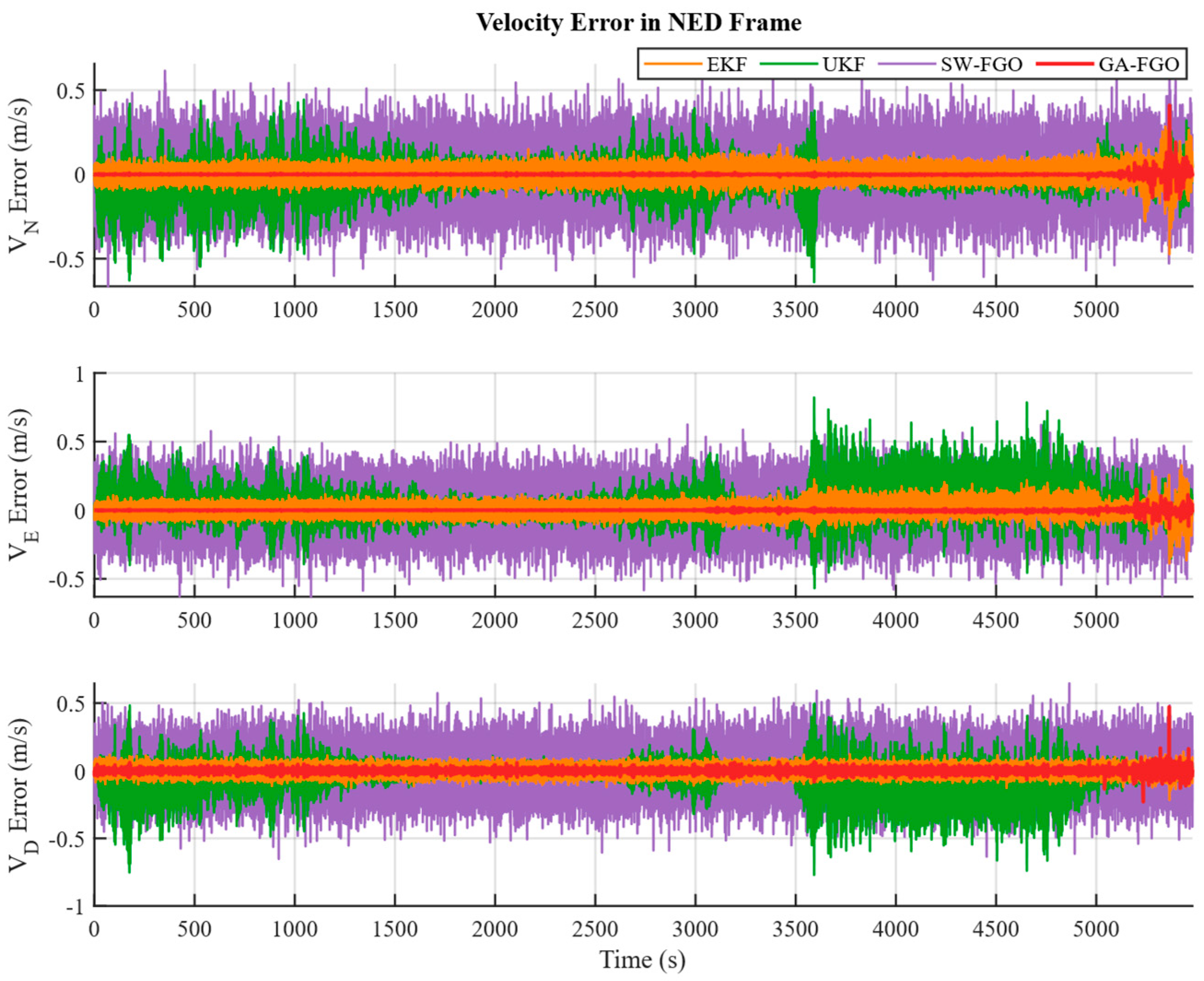Select the UKF legend label text

click(843, 64)
